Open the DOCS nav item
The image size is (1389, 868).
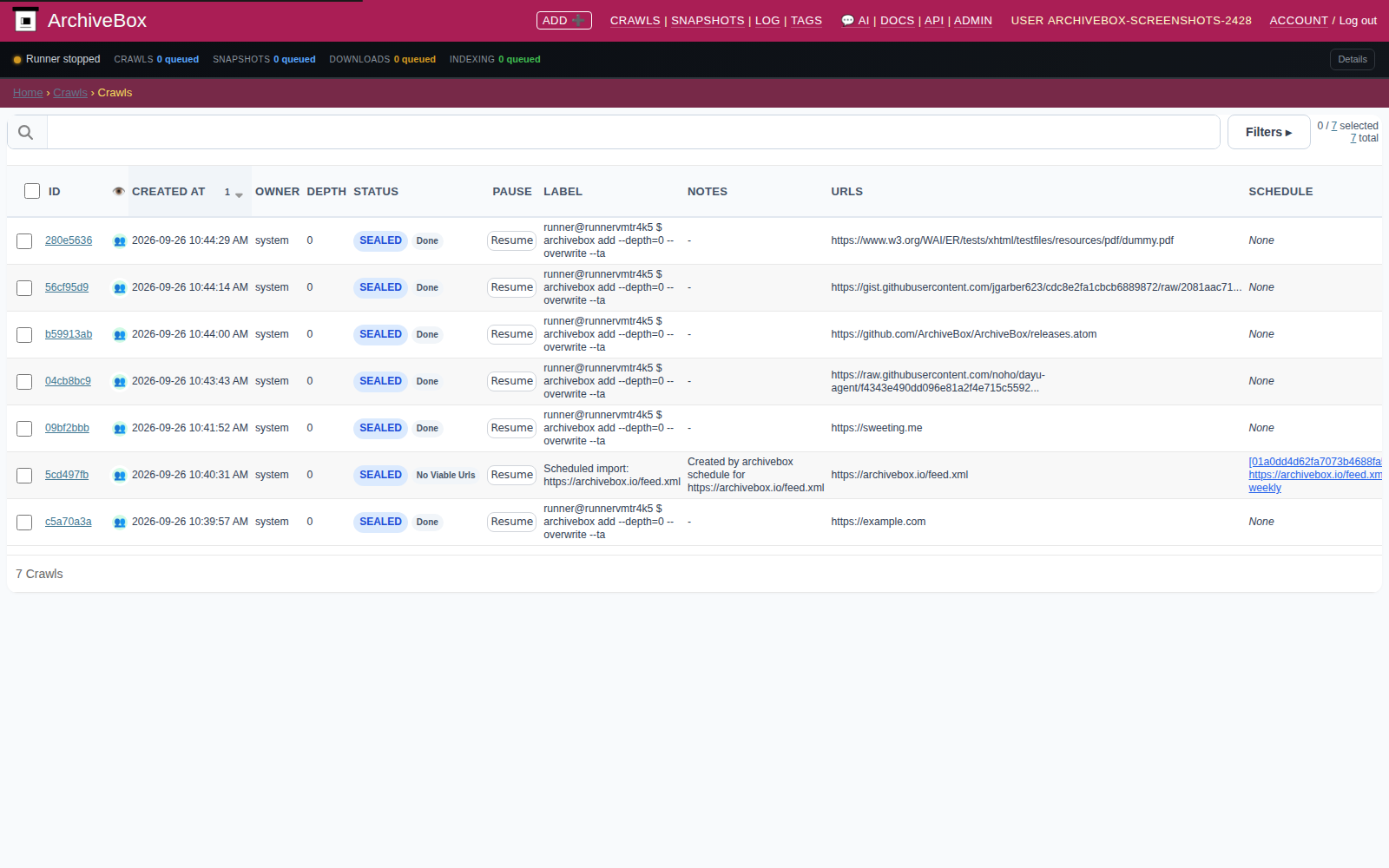[897, 20]
